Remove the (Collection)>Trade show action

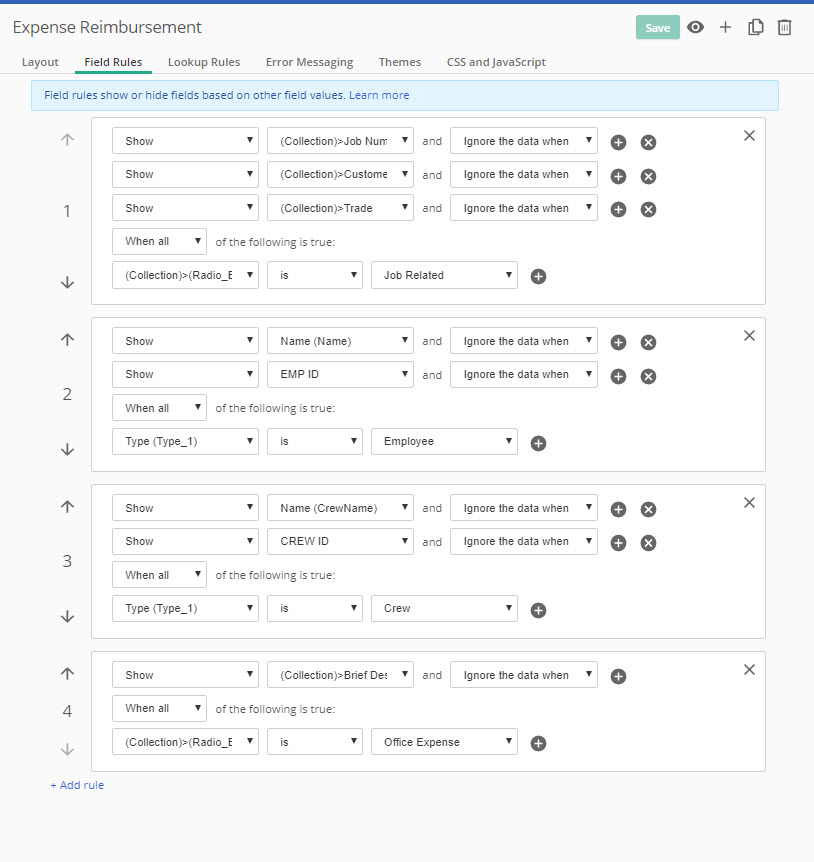[648, 210]
